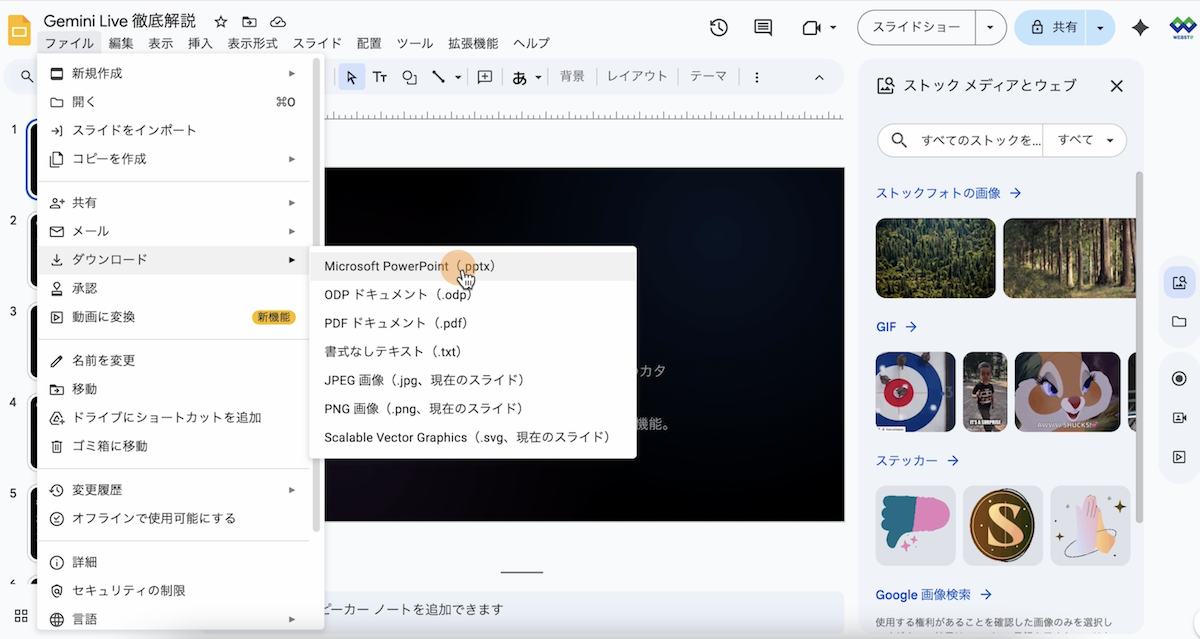Open the comments speech bubble icon
This screenshot has width=1200, height=639.
click(763, 28)
